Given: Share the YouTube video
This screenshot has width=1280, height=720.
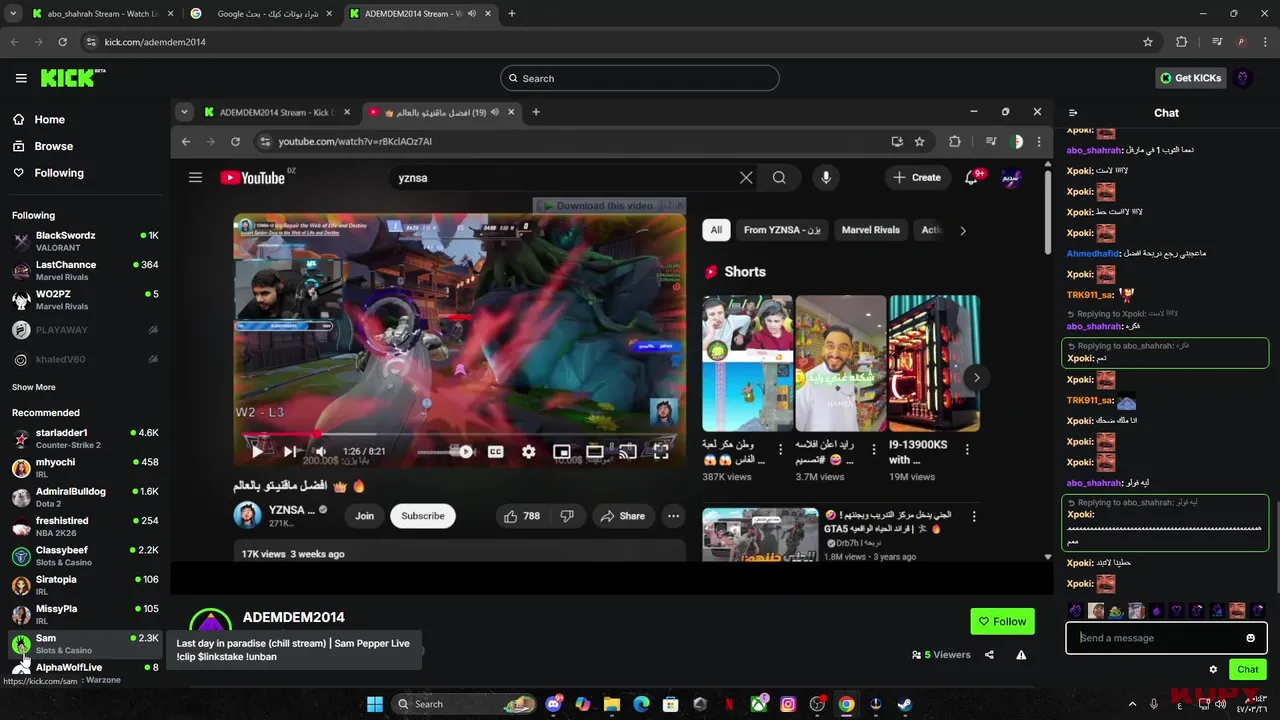Looking at the screenshot, I should [x=622, y=516].
